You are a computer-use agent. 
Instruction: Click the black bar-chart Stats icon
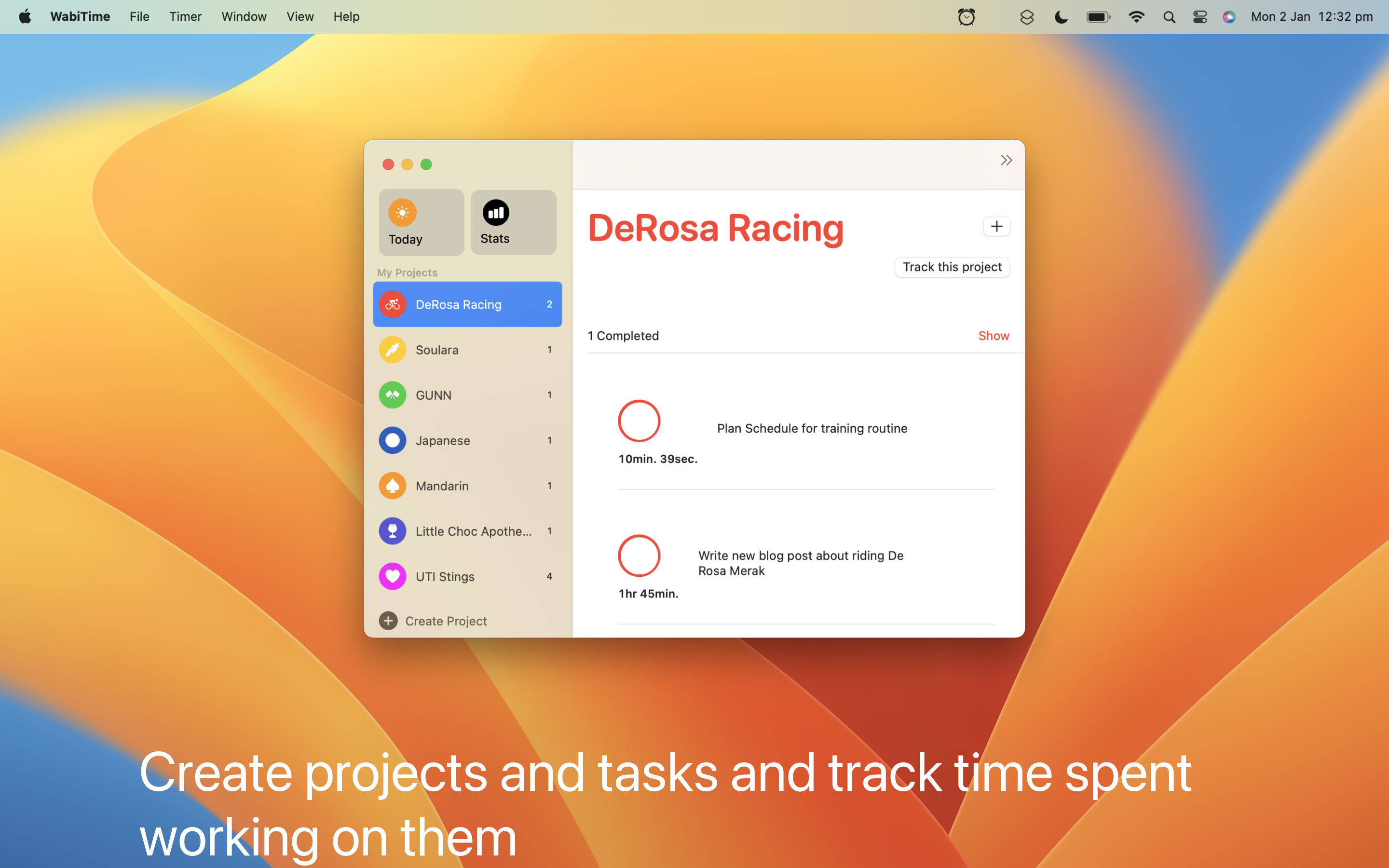(x=495, y=213)
